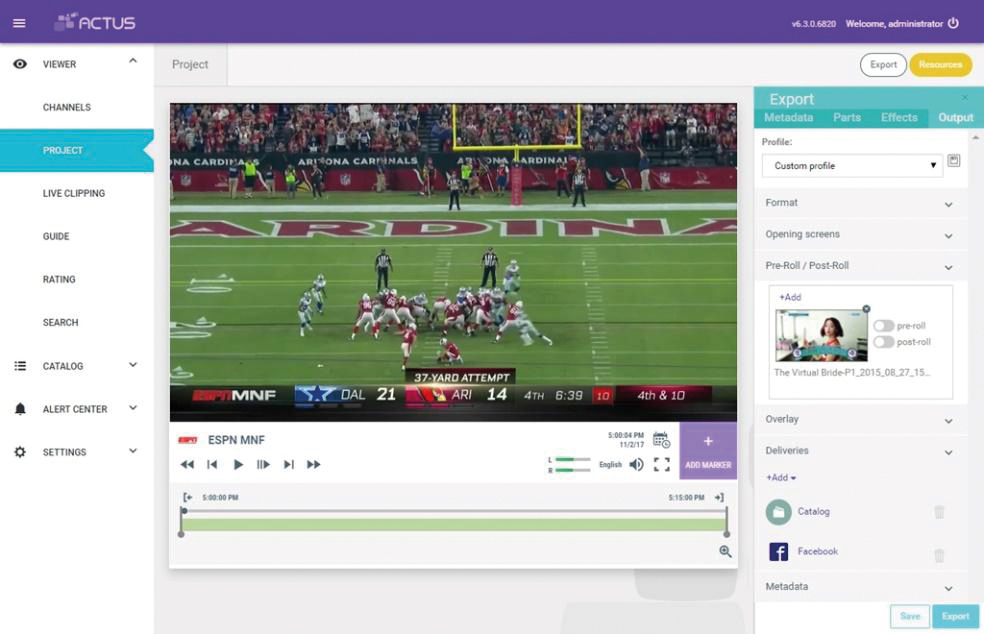
Task: Collapse the Pre-Roll / Post-Roll section
Action: pos(948,267)
